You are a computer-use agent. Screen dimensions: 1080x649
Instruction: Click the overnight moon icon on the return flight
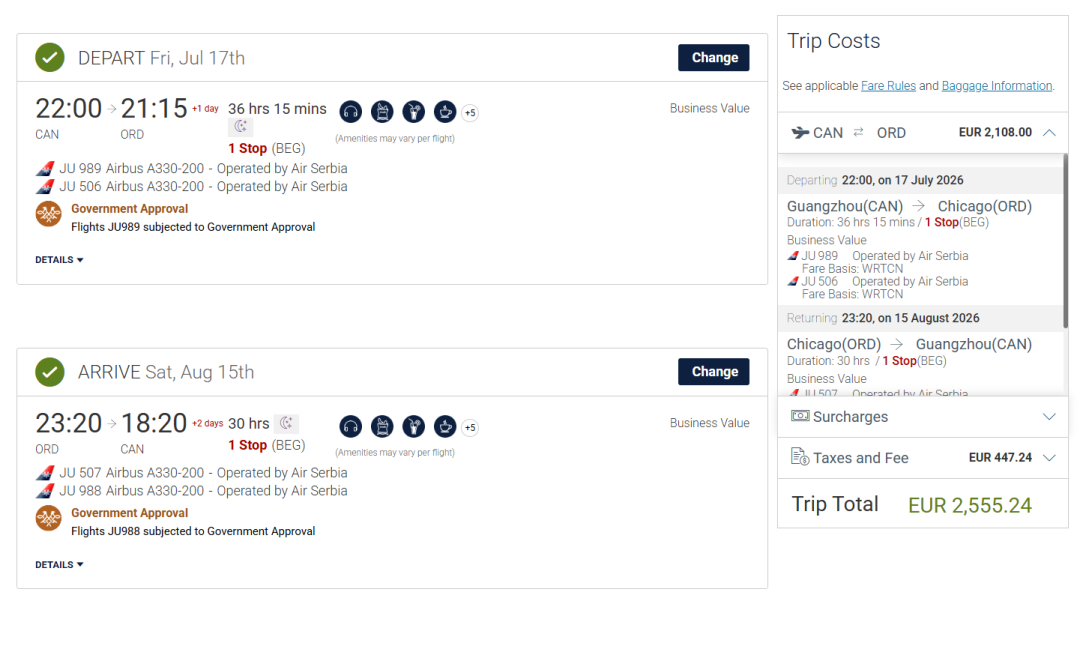tap(286, 423)
